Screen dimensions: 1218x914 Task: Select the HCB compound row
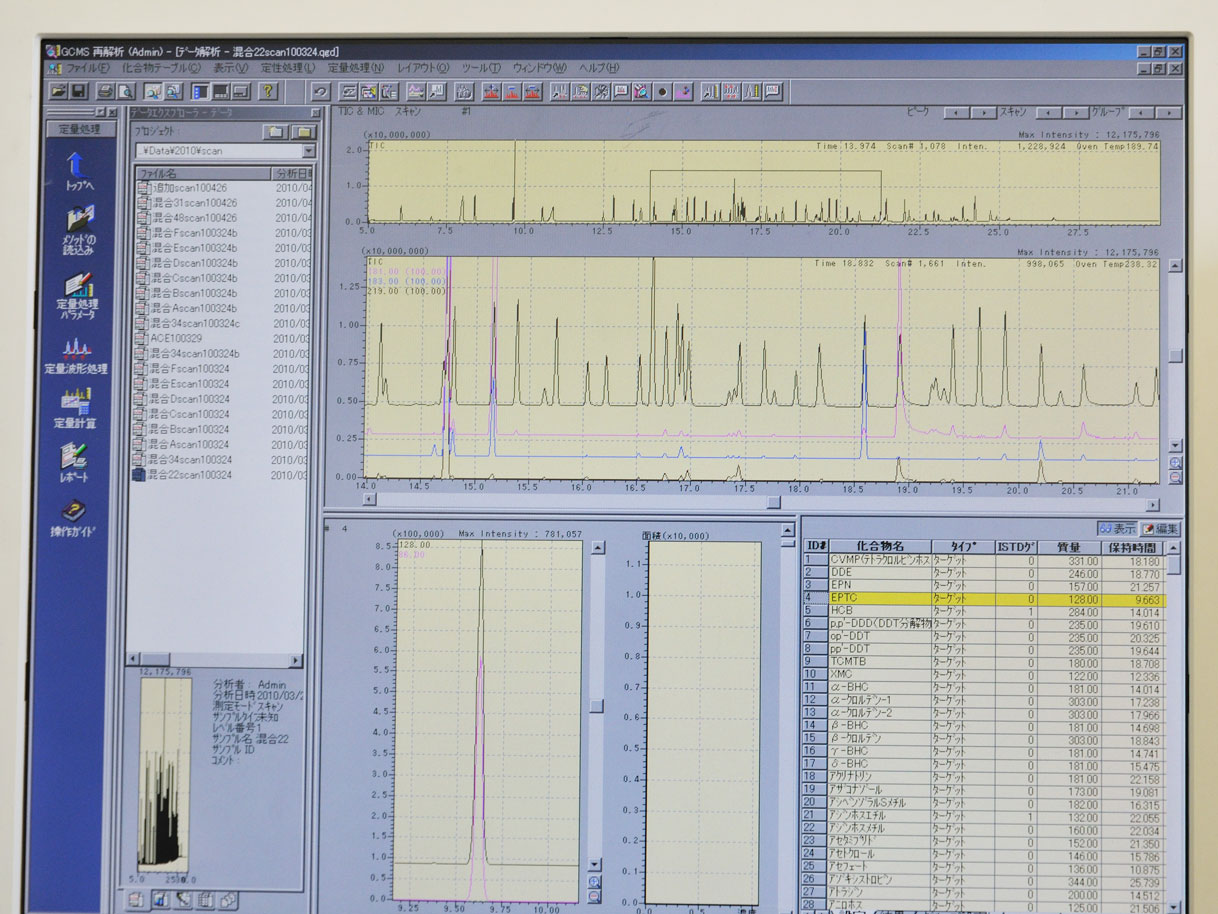click(x=984, y=610)
